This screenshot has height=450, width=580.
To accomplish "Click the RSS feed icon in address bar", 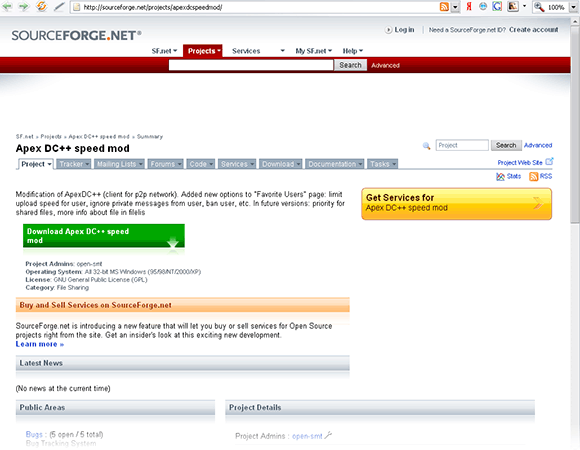I will [x=444, y=7].
